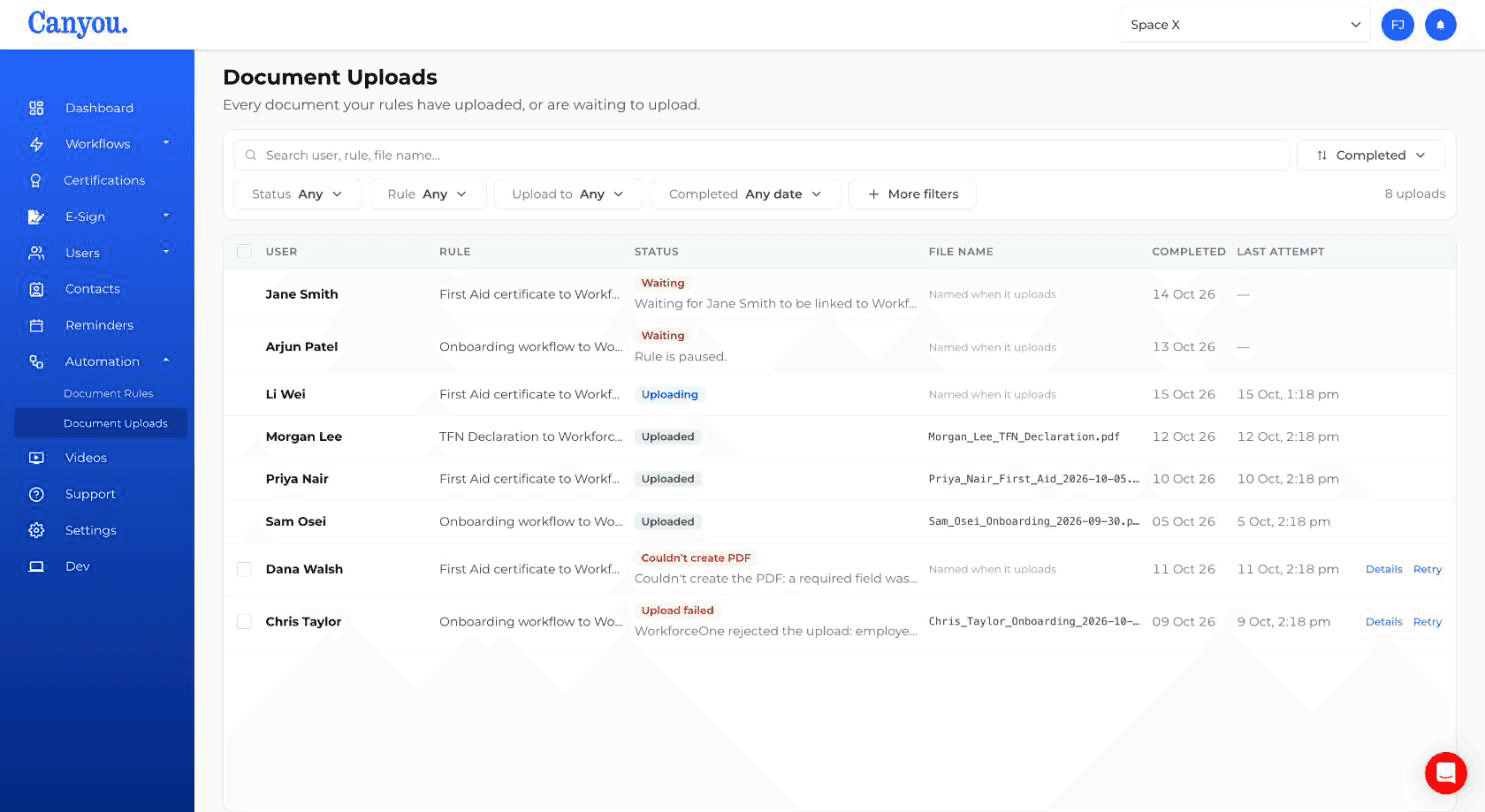Open Contacts in sidebar
The width and height of the screenshot is (1485, 812).
coord(92,289)
